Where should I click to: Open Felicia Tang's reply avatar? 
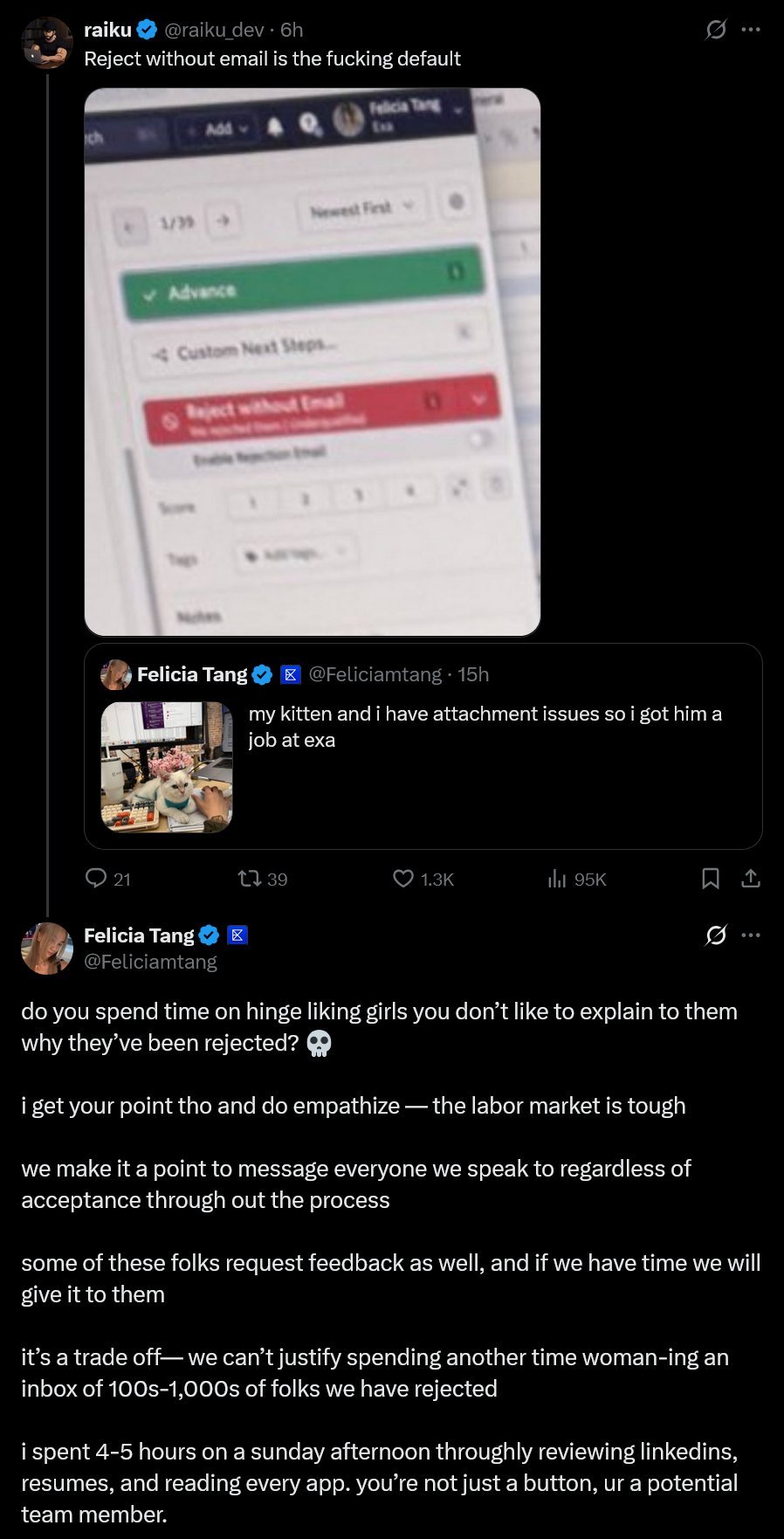[46, 948]
